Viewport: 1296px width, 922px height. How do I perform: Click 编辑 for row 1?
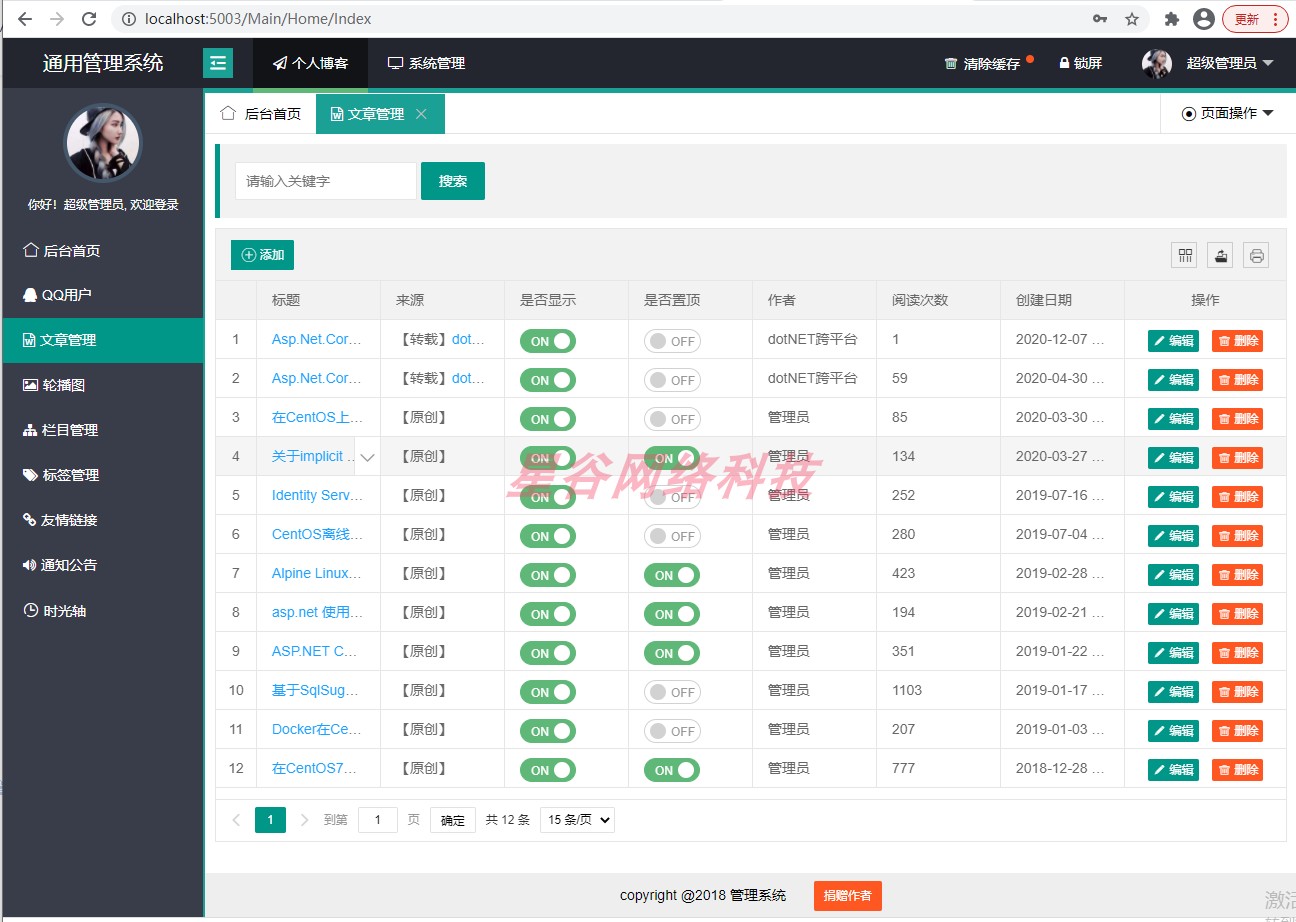coord(1173,341)
